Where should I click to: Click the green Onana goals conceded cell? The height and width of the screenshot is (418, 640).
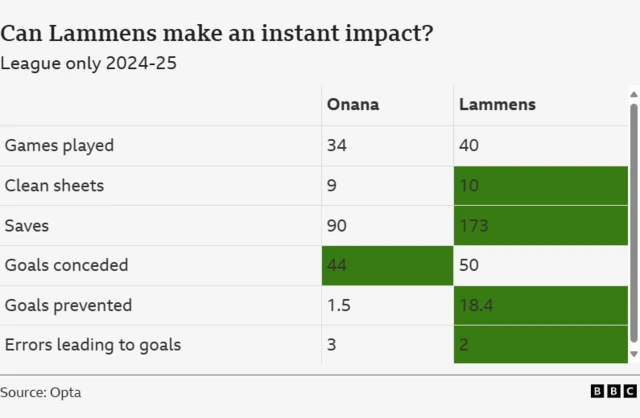click(x=386, y=265)
